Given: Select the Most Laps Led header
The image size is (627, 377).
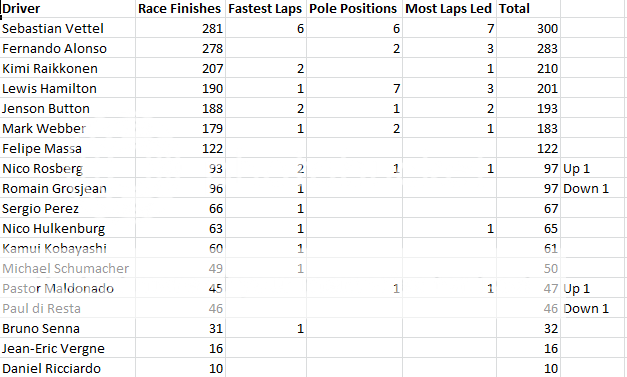Looking at the screenshot, I should pyautogui.click(x=449, y=8).
